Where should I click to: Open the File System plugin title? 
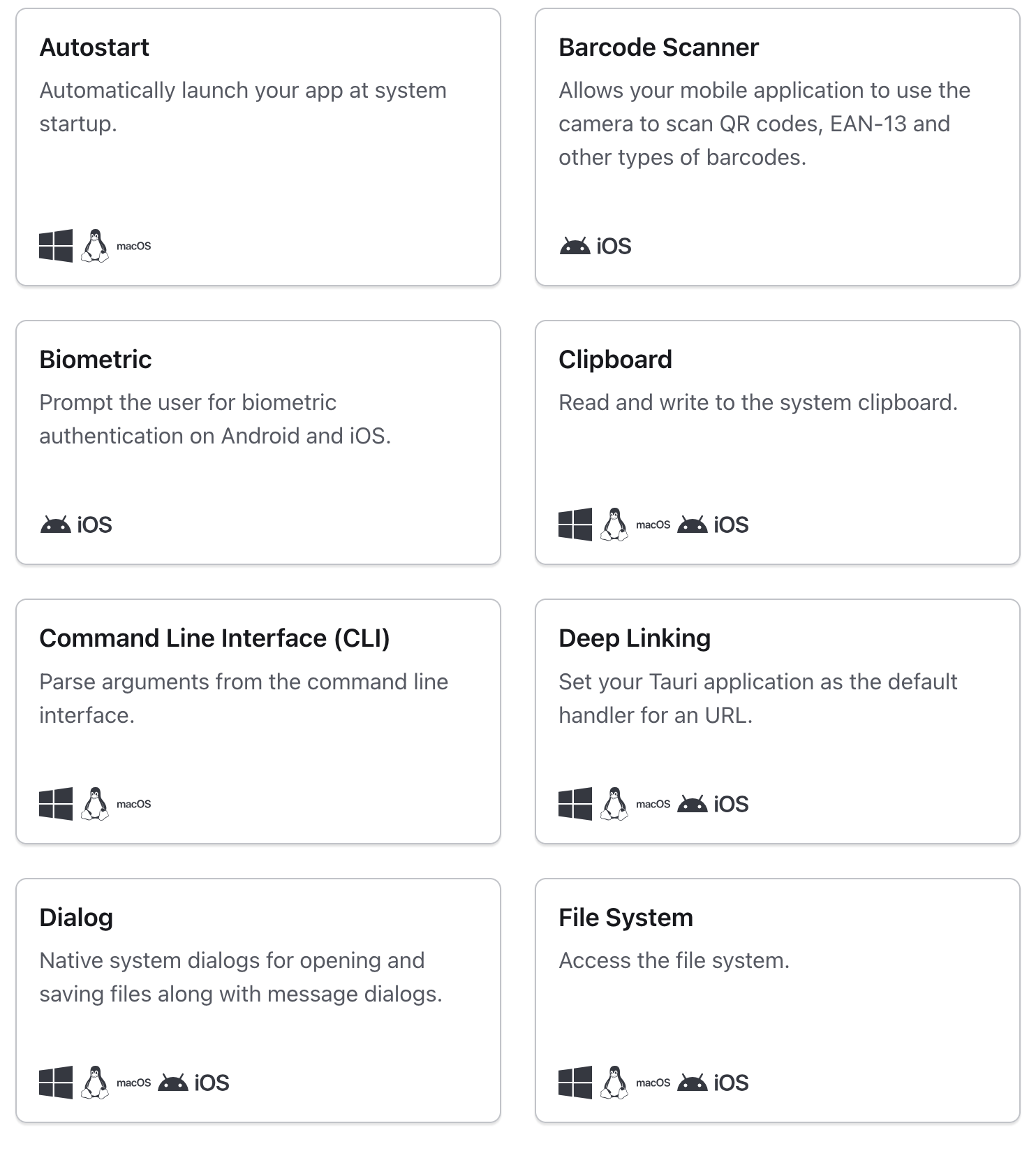pos(626,918)
